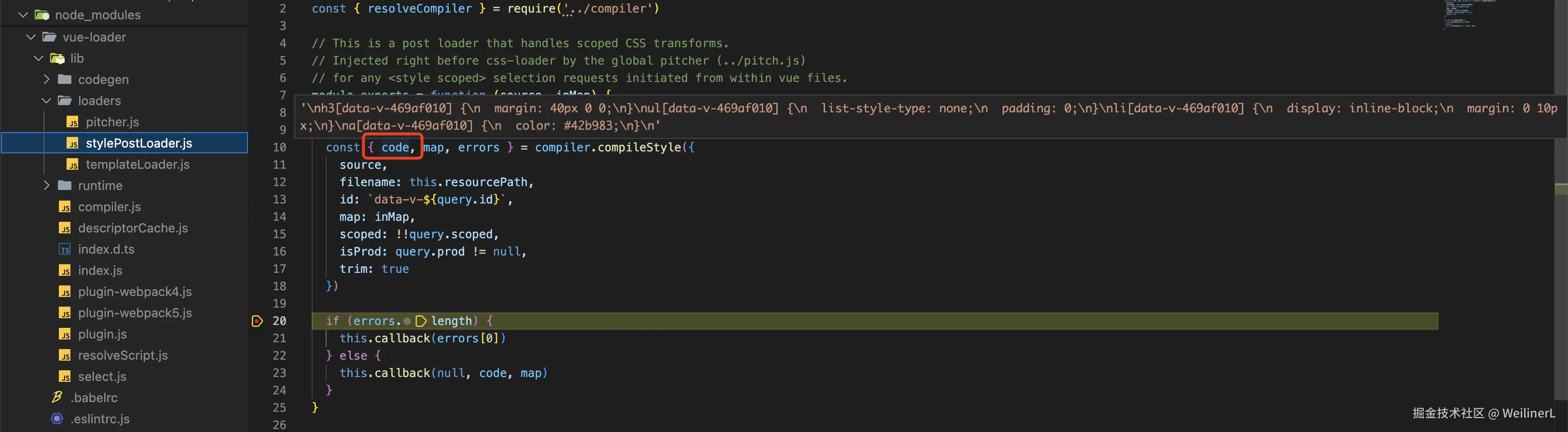
Task: Click the ESLint icon beside .eslintrc.js
Action: point(57,418)
